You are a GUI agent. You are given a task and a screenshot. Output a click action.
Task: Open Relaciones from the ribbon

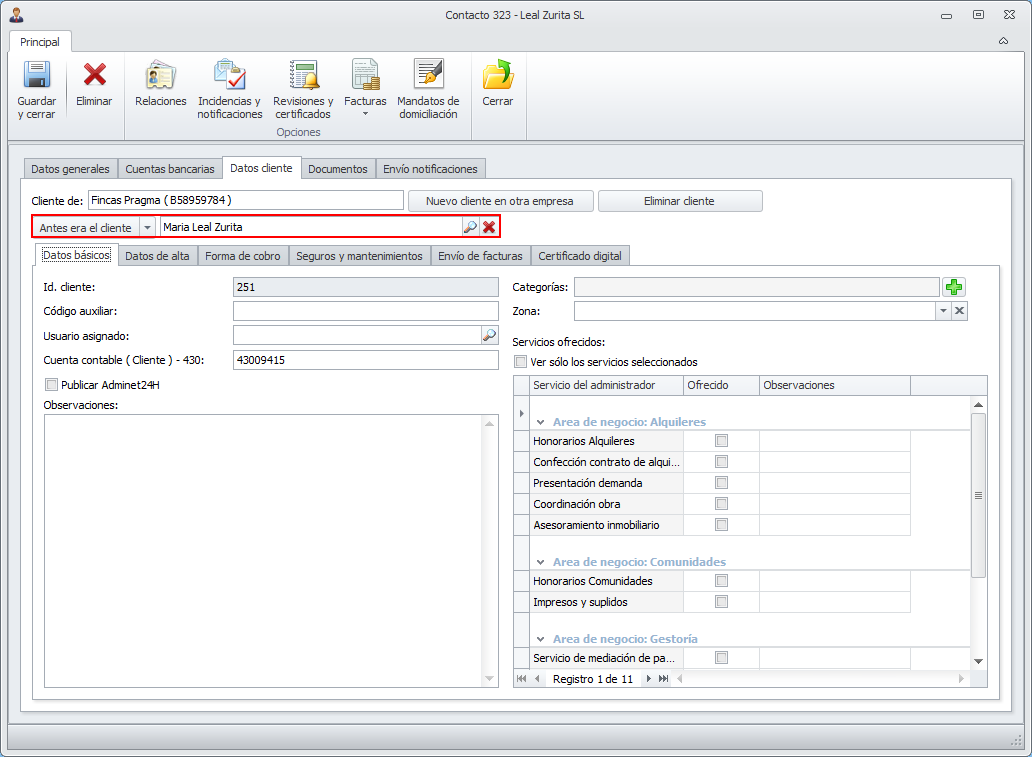pos(160,76)
